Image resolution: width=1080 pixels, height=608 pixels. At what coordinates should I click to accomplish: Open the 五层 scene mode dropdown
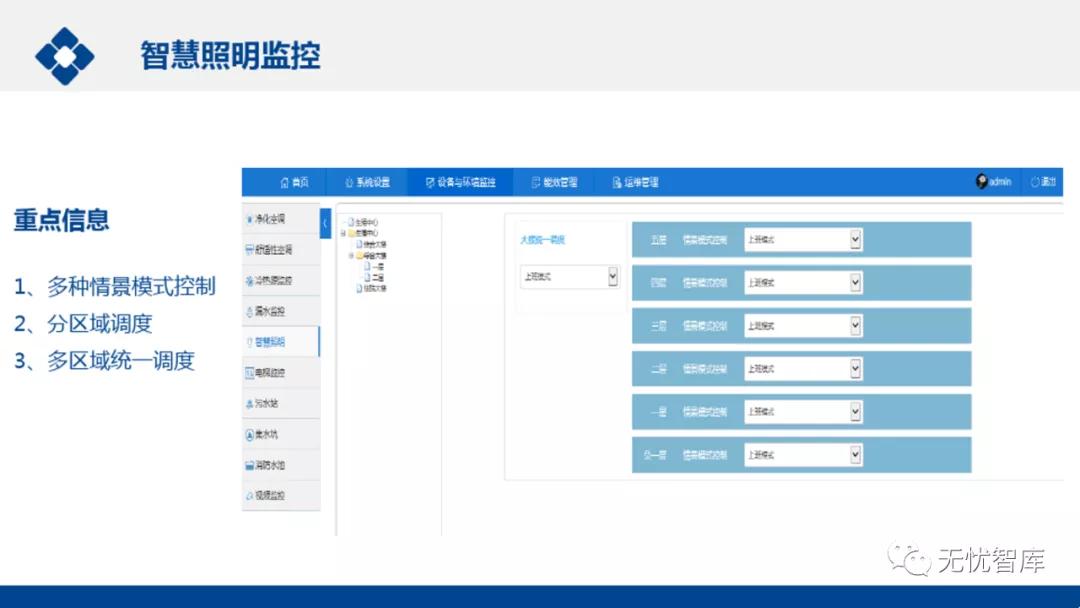tap(855, 239)
